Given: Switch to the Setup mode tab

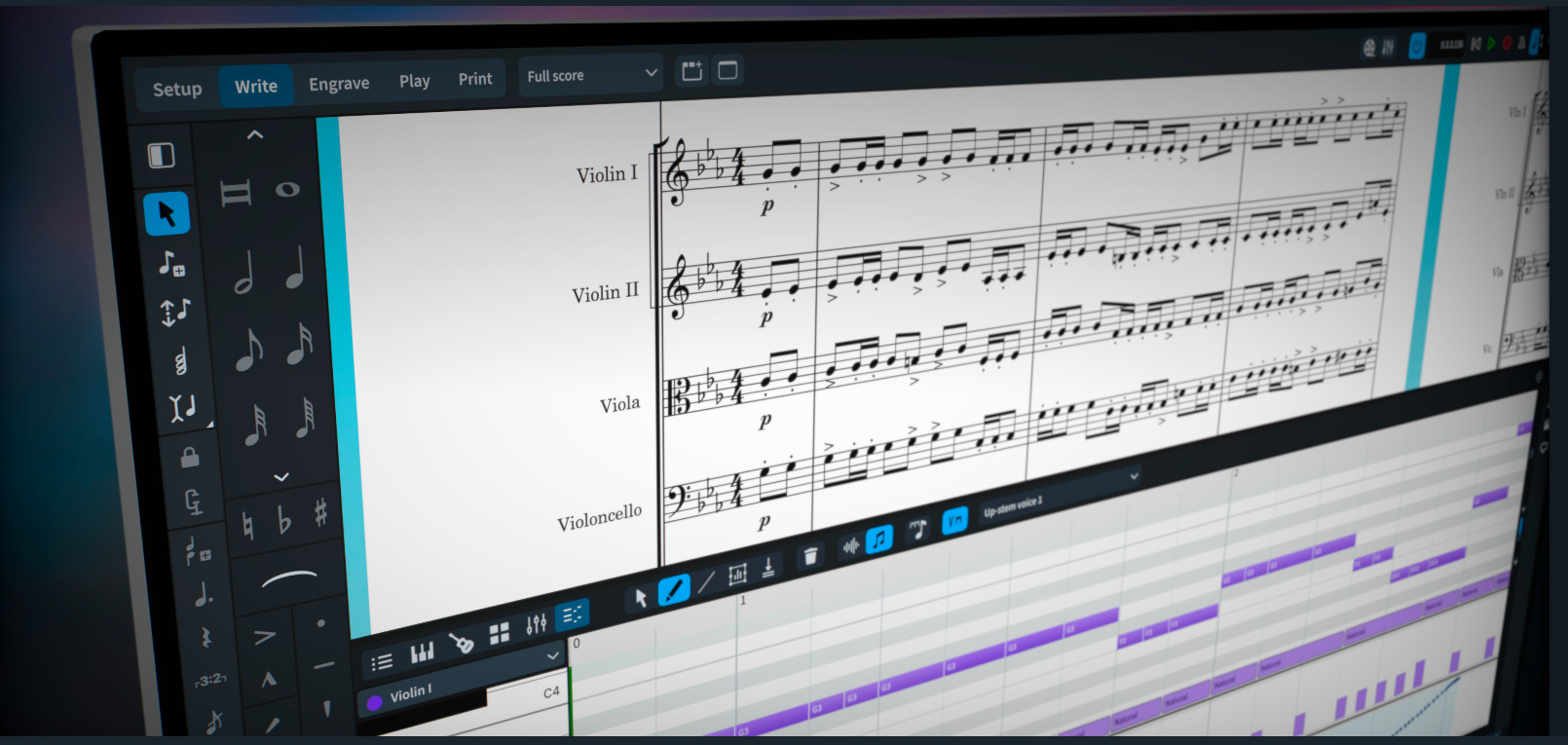Looking at the screenshot, I should (177, 90).
